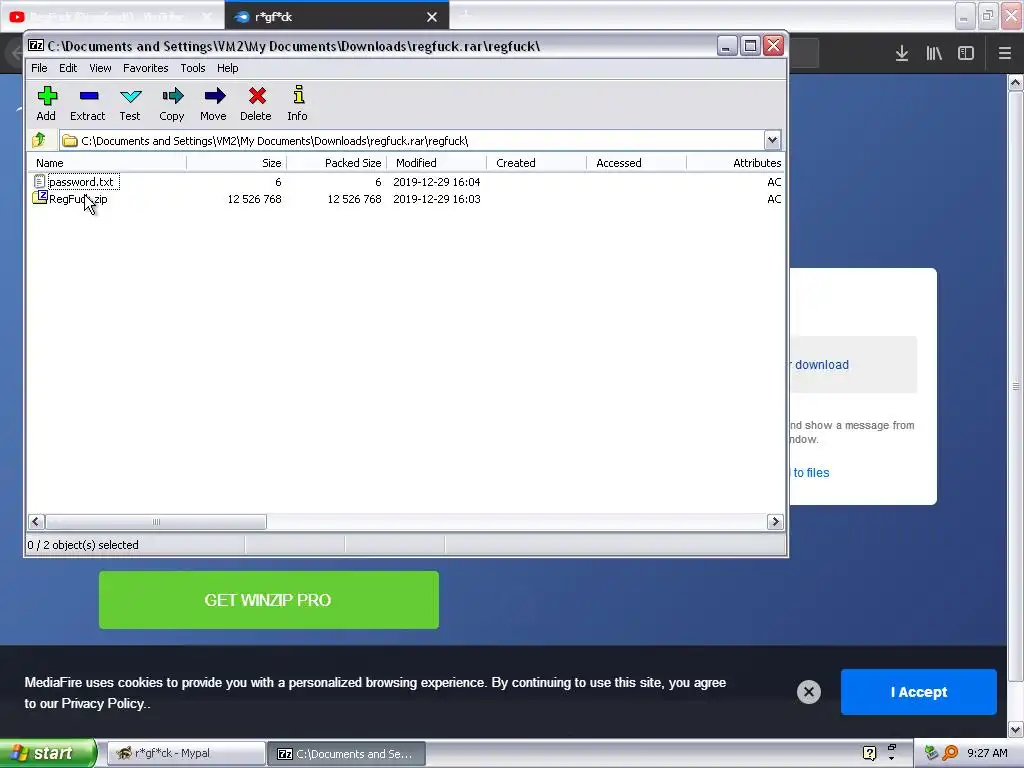The image size is (1024, 768).
Task: Open the Help menu
Action: point(227,68)
